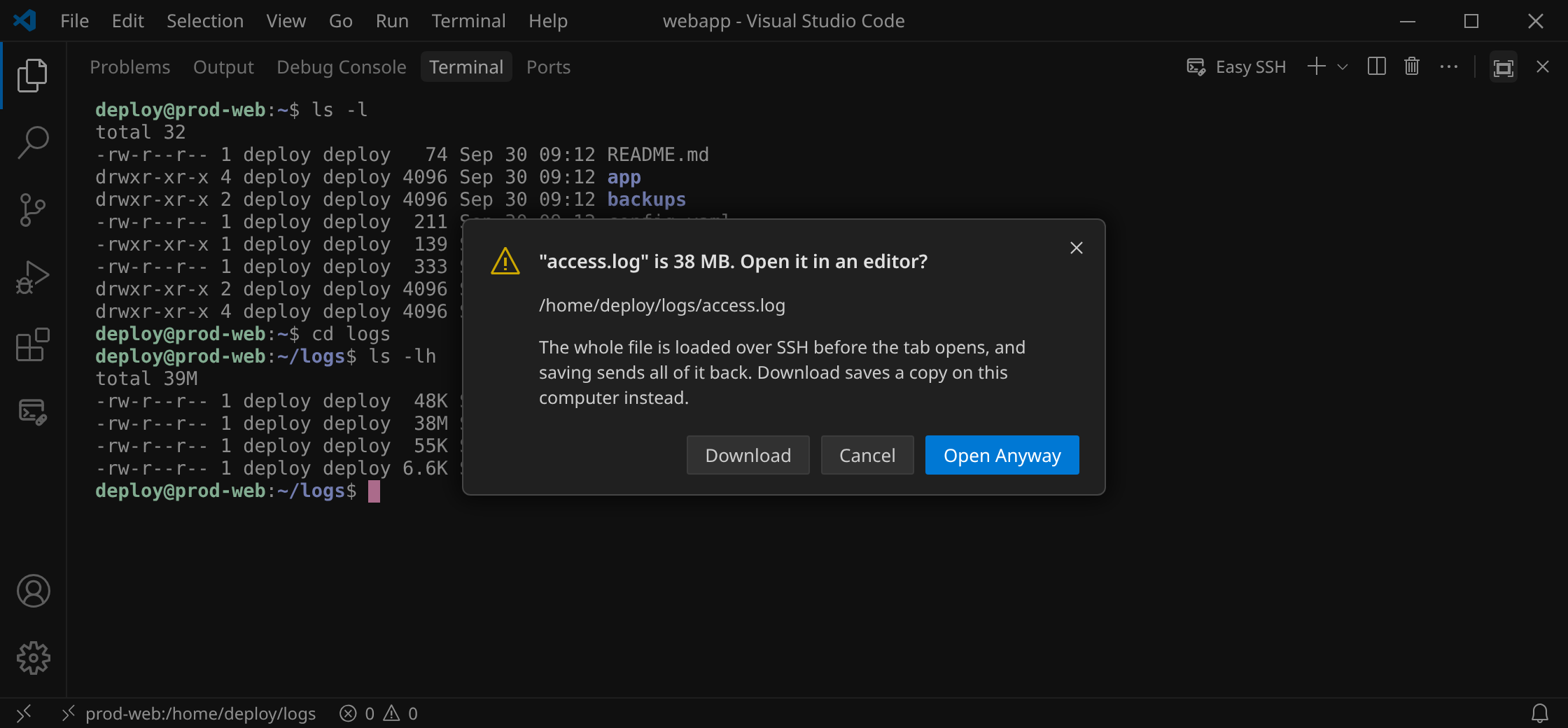Open the Terminal menu

[468, 21]
